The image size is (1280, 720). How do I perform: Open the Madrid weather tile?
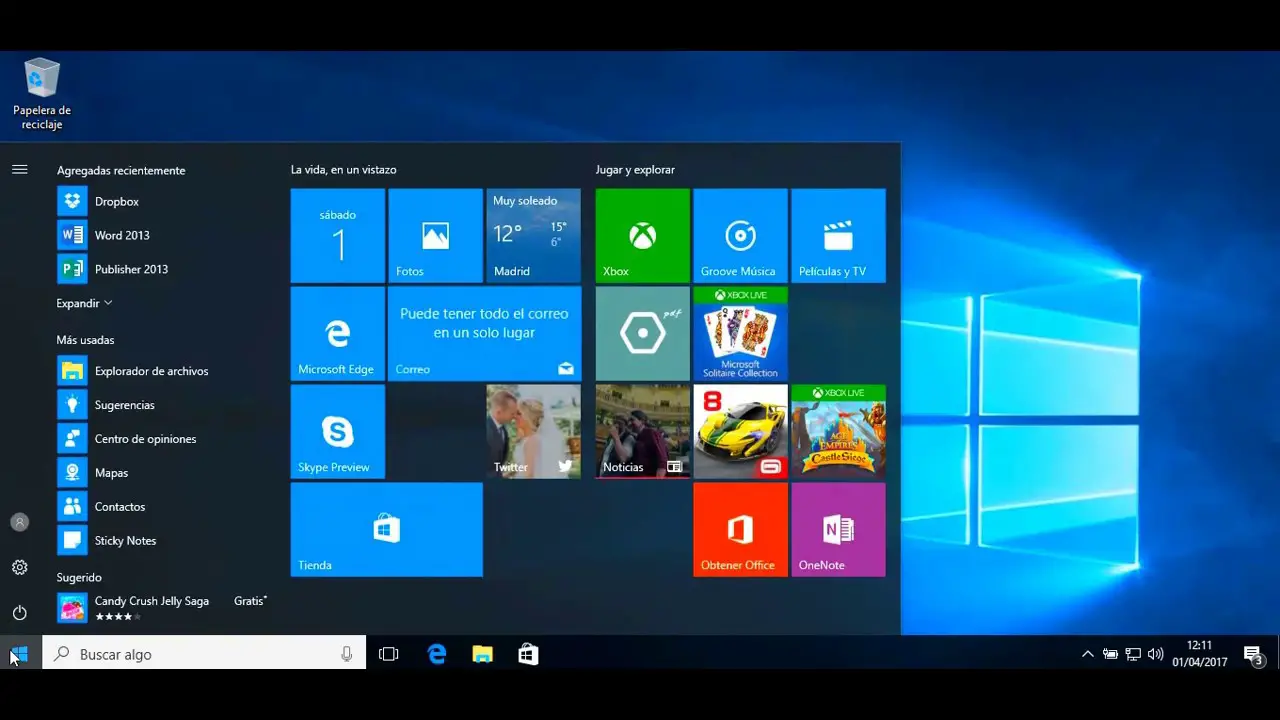tap(533, 236)
